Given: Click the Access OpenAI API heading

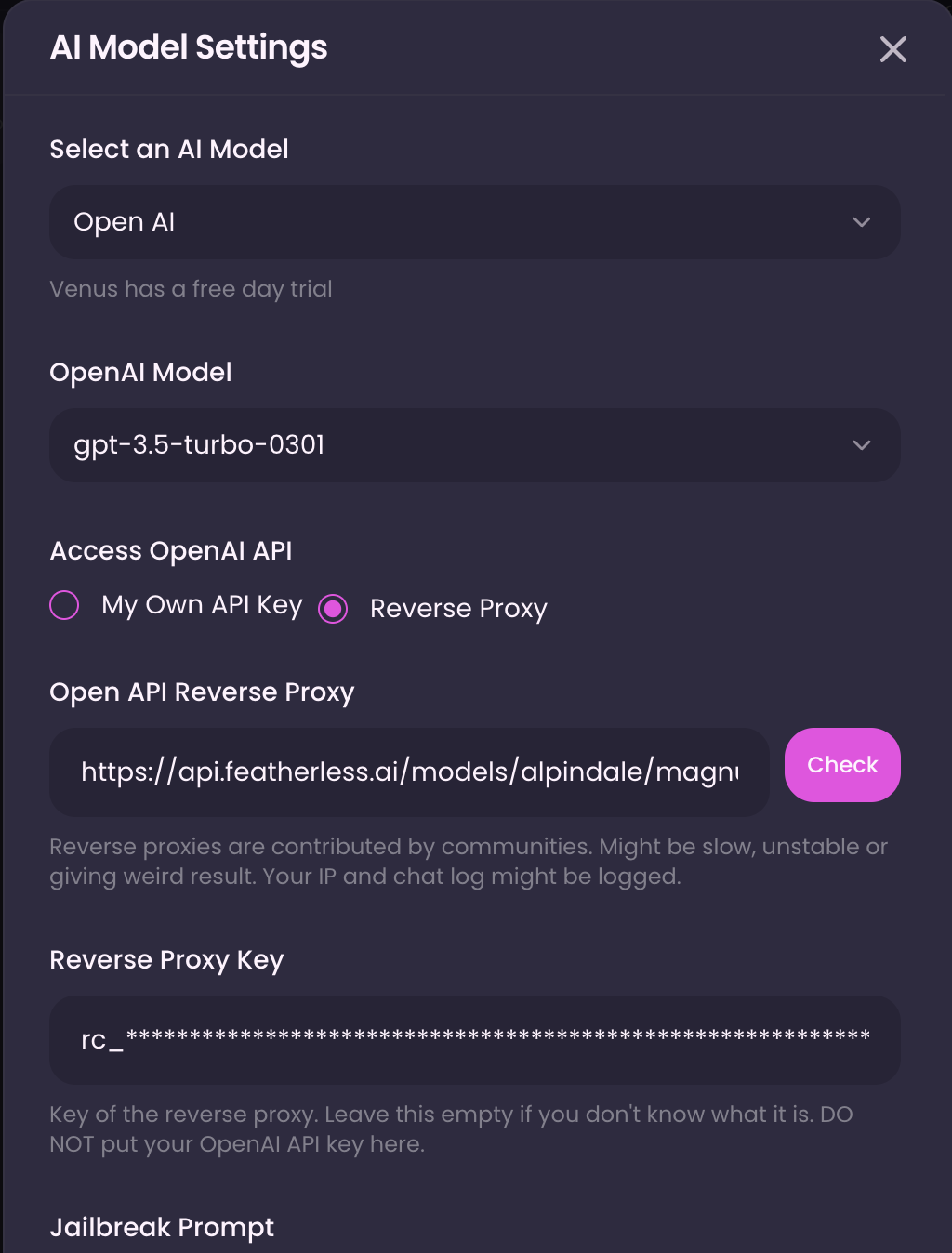Looking at the screenshot, I should (x=171, y=551).
